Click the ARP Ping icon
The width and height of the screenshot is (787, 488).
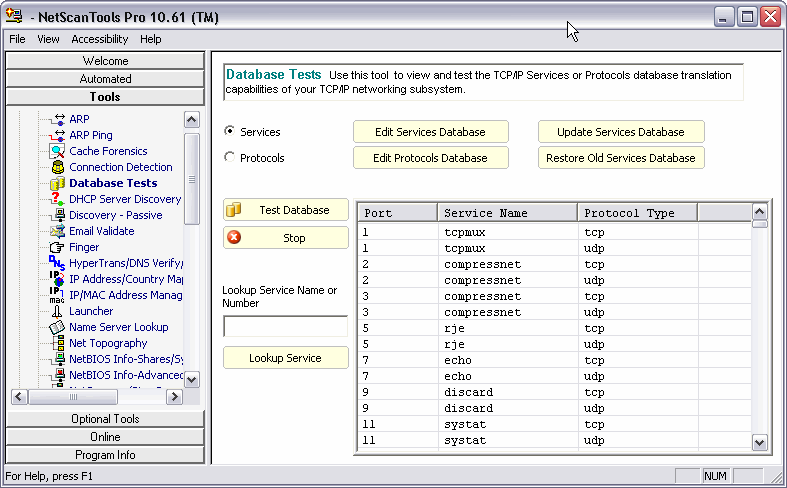(58, 135)
